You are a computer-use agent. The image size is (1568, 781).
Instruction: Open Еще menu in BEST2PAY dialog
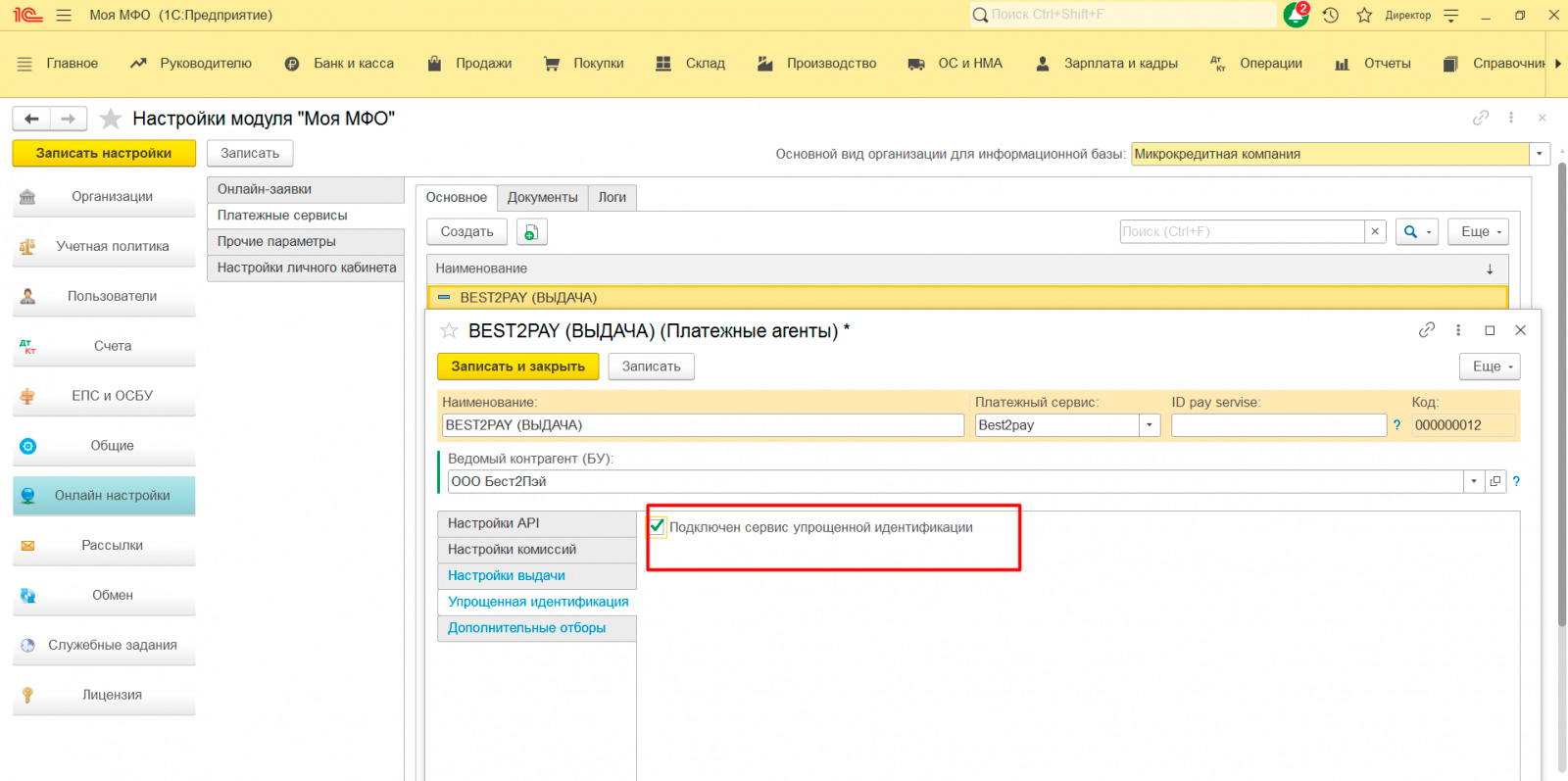(1490, 366)
